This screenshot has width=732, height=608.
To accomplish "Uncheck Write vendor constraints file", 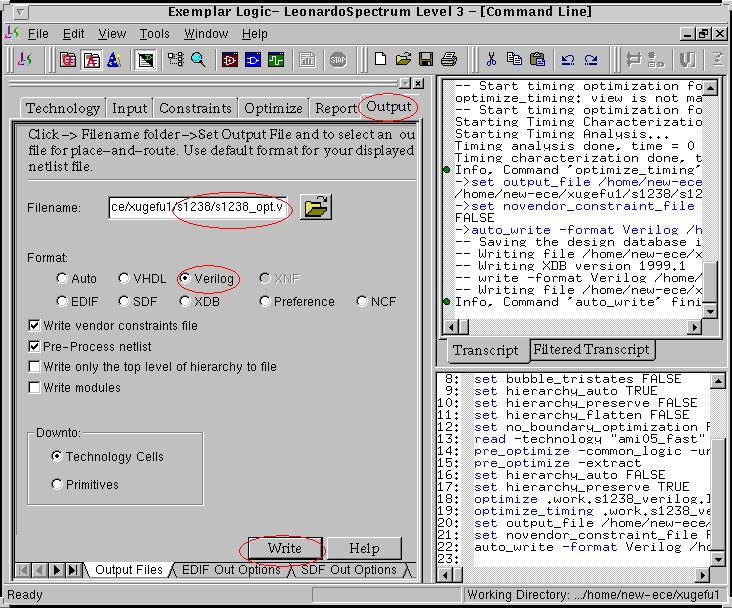I will (x=34, y=325).
